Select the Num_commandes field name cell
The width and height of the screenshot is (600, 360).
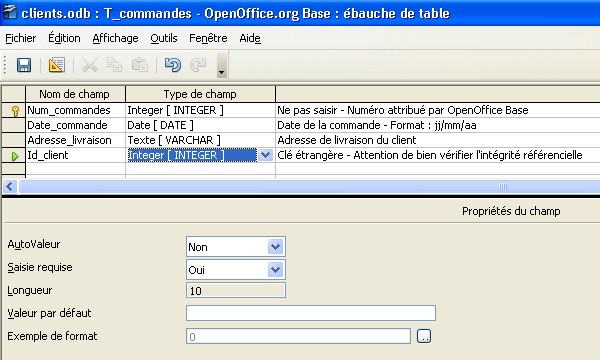point(75,110)
